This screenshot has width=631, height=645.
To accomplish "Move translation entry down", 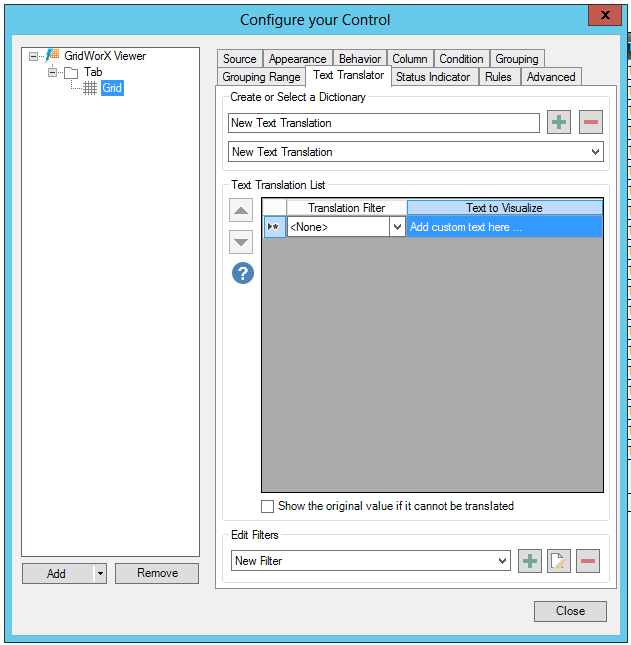I will [241, 242].
